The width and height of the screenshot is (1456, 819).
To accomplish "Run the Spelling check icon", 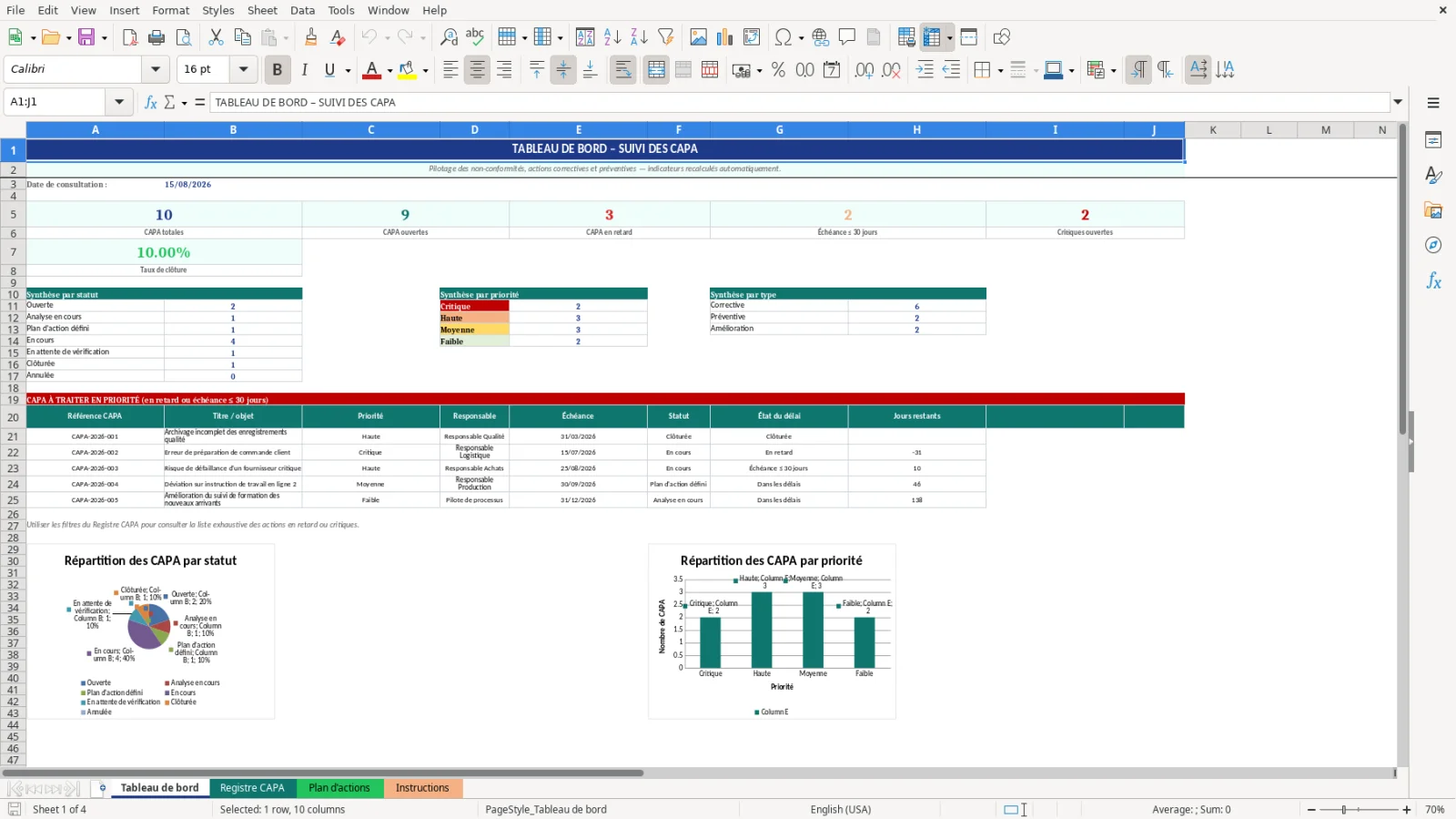I will (475, 37).
